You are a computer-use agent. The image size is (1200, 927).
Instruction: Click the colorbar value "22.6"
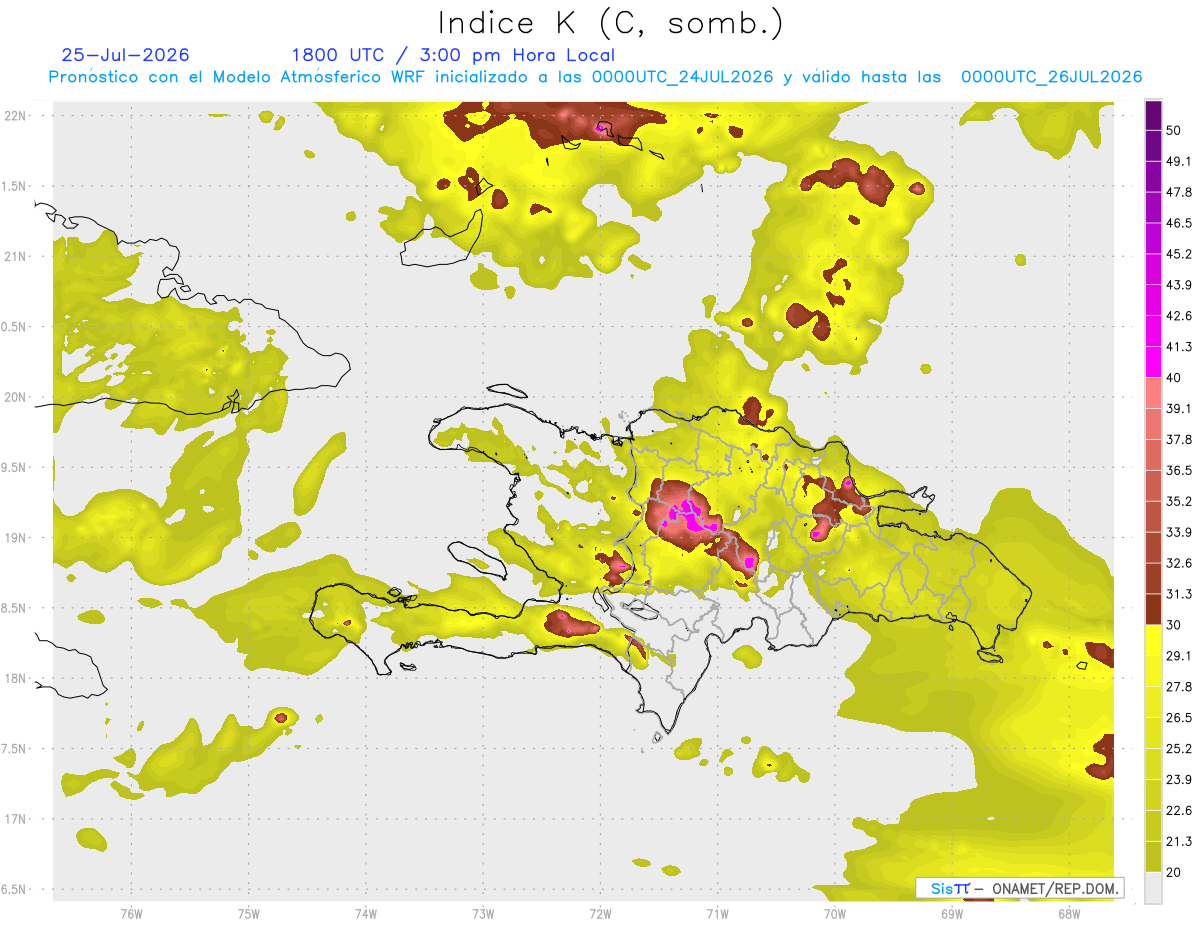pyautogui.click(x=1178, y=810)
